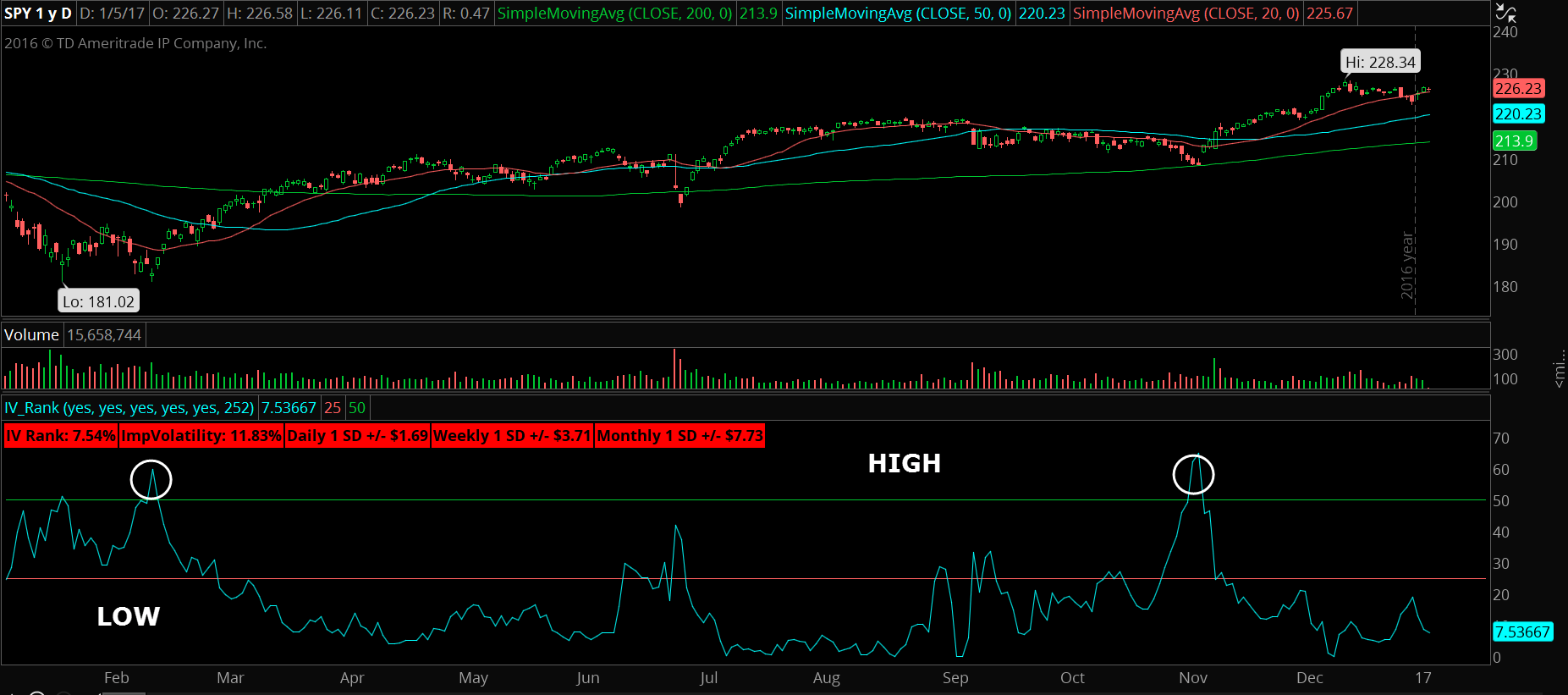Click the 'ImpVolatility: 11.83%' label
The width and height of the screenshot is (1568, 695).
click(x=201, y=436)
